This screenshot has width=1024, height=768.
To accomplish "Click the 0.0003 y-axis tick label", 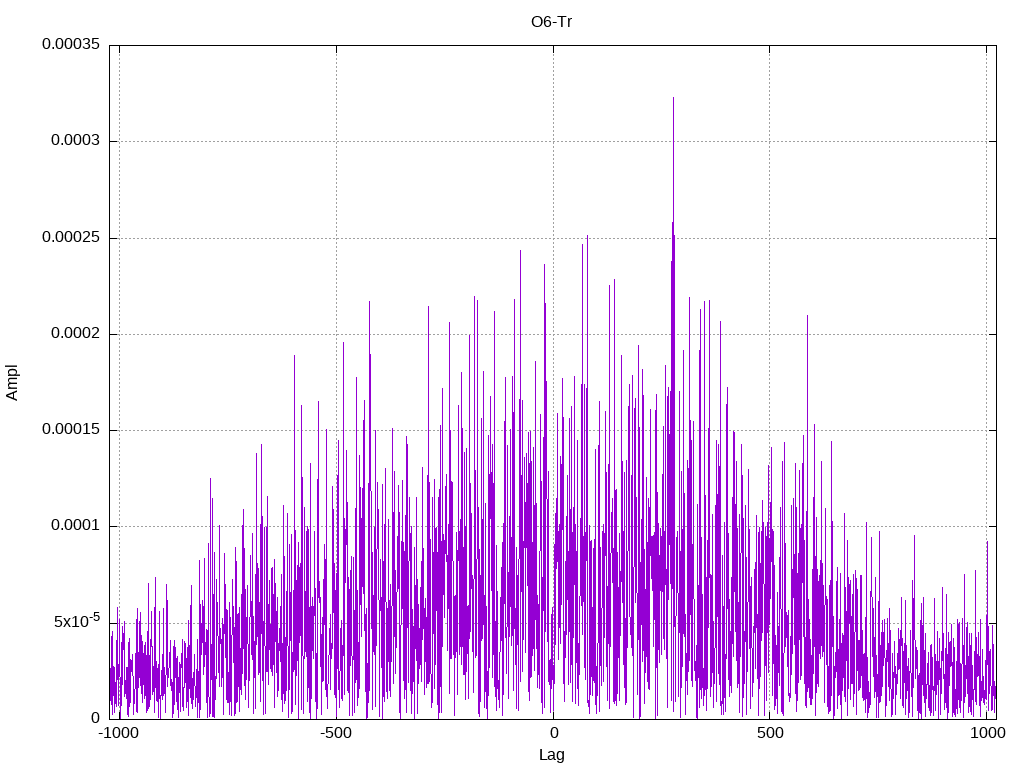I will click(76, 140).
